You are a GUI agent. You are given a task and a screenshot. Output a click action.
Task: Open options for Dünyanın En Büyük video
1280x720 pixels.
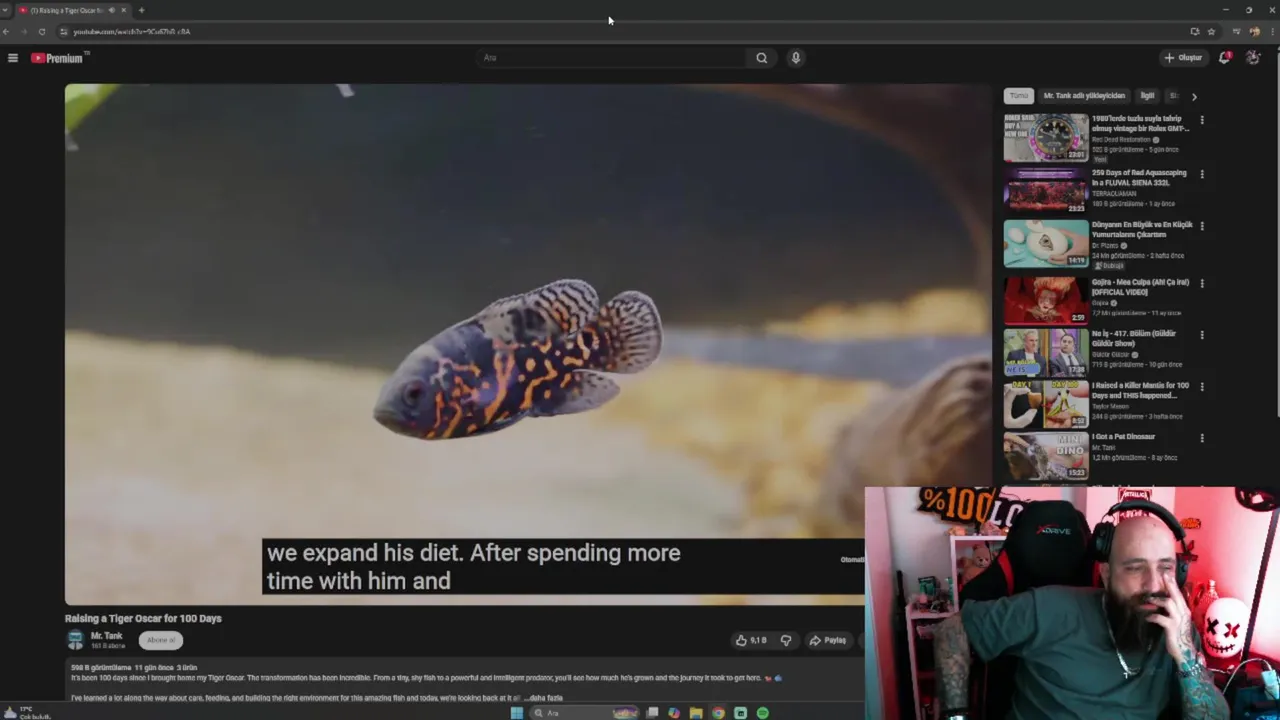pos(1202,226)
